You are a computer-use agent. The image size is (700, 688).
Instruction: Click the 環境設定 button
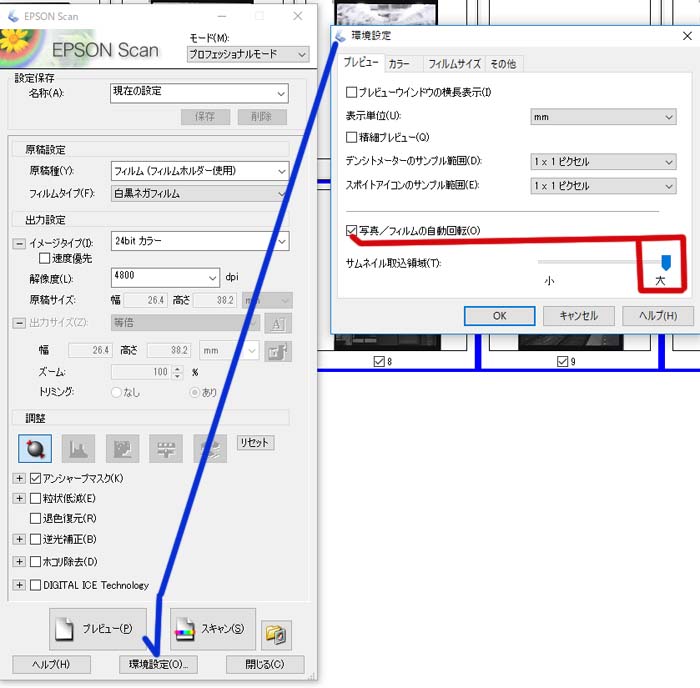point(158,664)
